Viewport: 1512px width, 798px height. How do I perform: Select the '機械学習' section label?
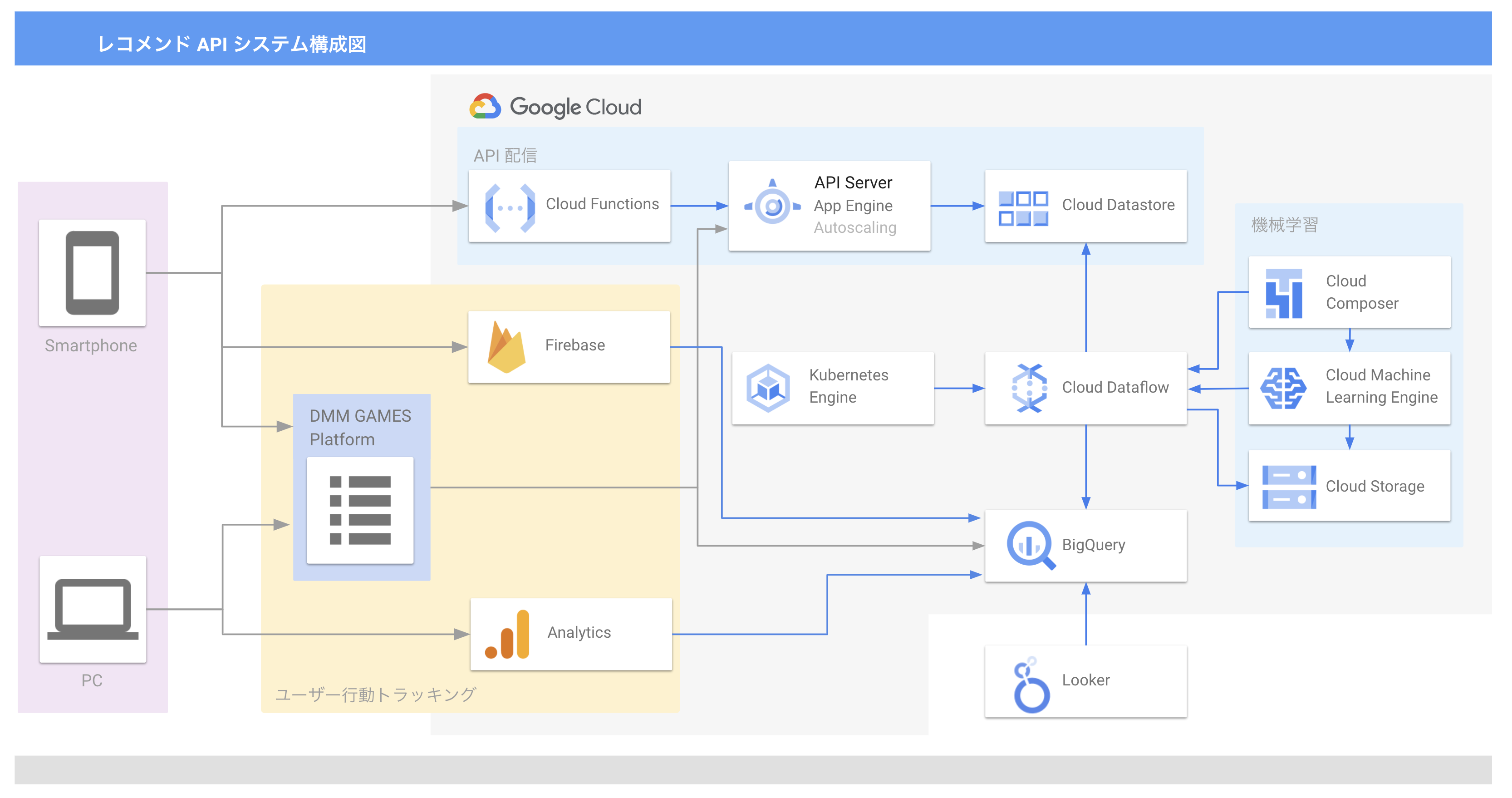1285,224
